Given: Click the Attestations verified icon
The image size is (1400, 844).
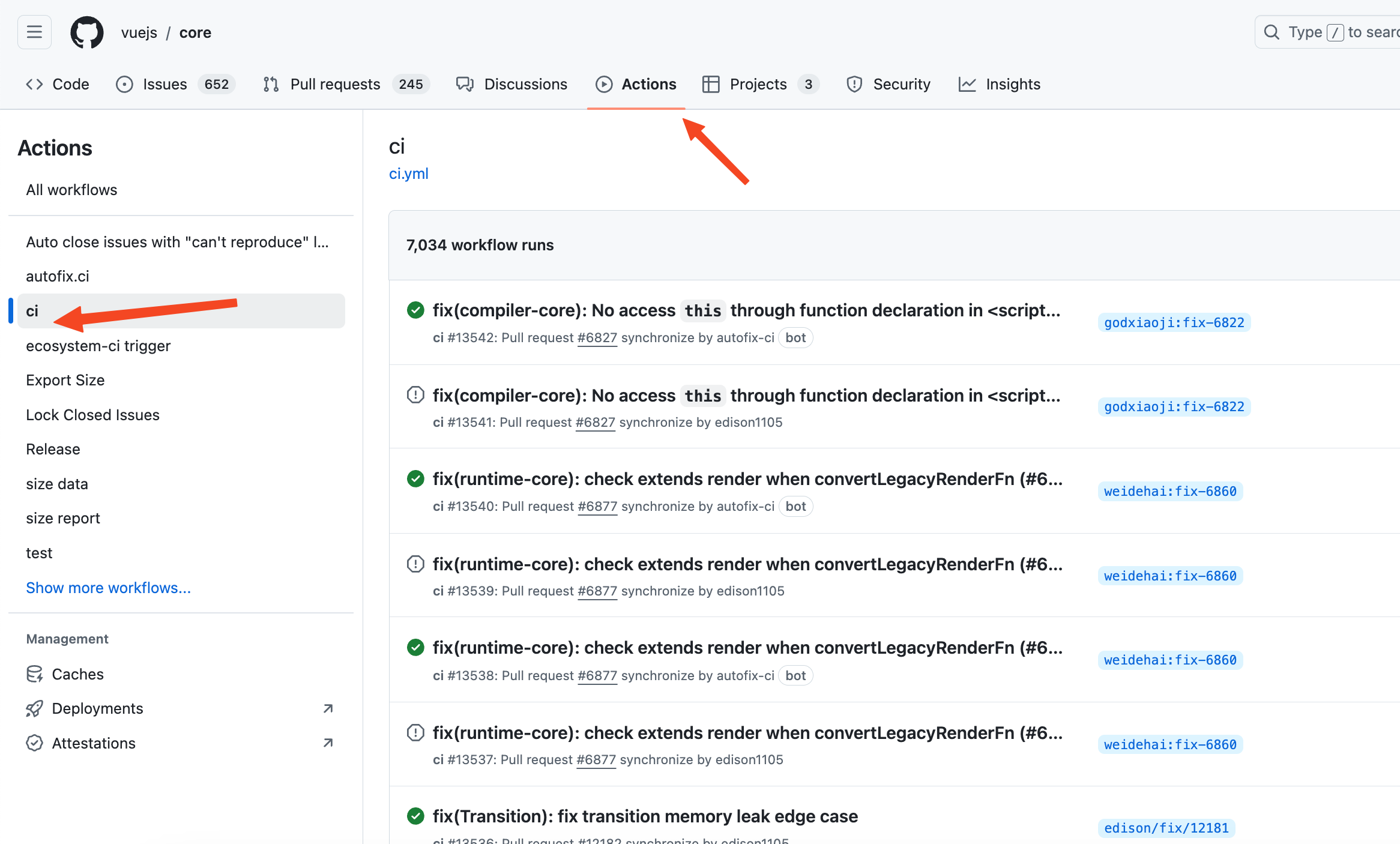Looking at the screenshot, I should (34, 743).
